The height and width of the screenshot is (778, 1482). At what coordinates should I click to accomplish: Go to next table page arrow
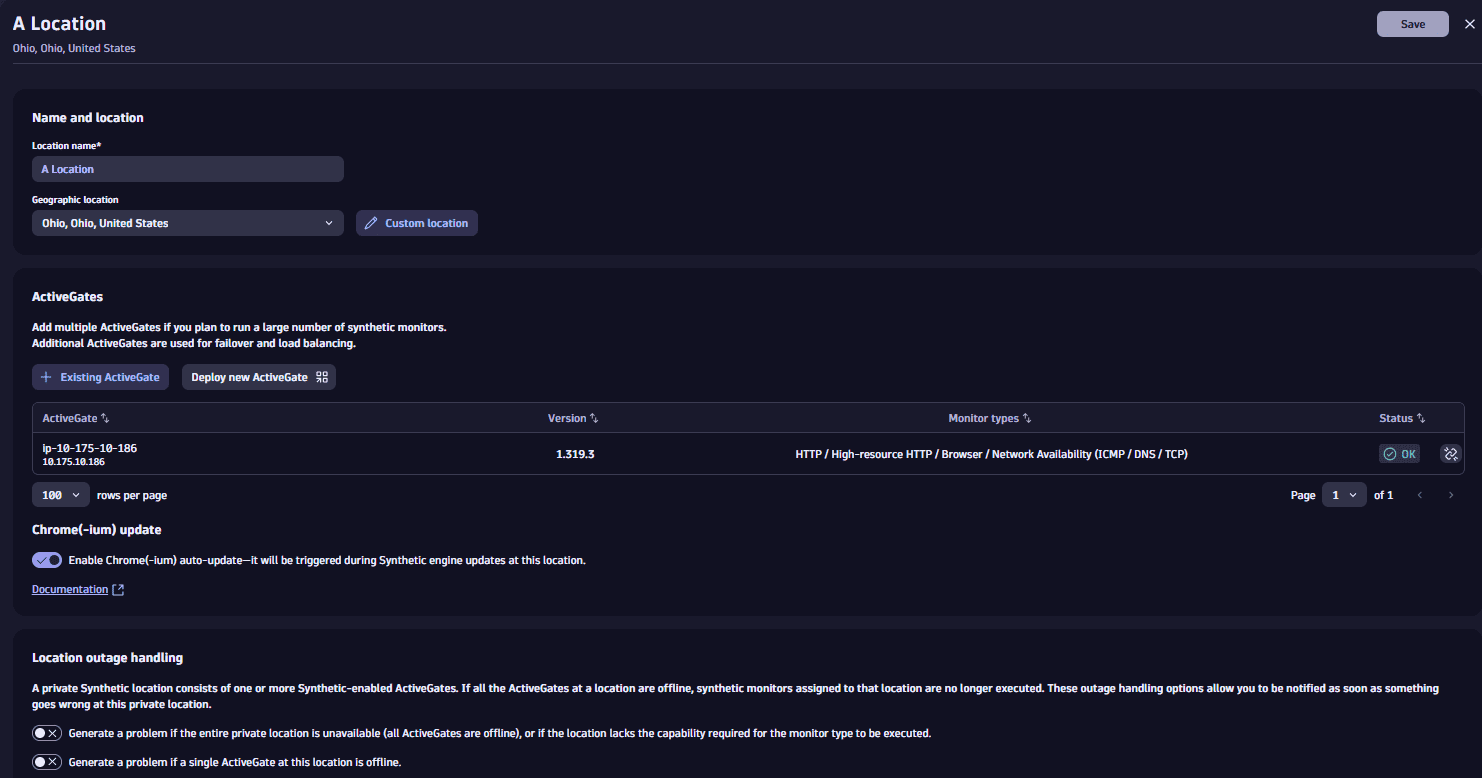[1451, 495]
